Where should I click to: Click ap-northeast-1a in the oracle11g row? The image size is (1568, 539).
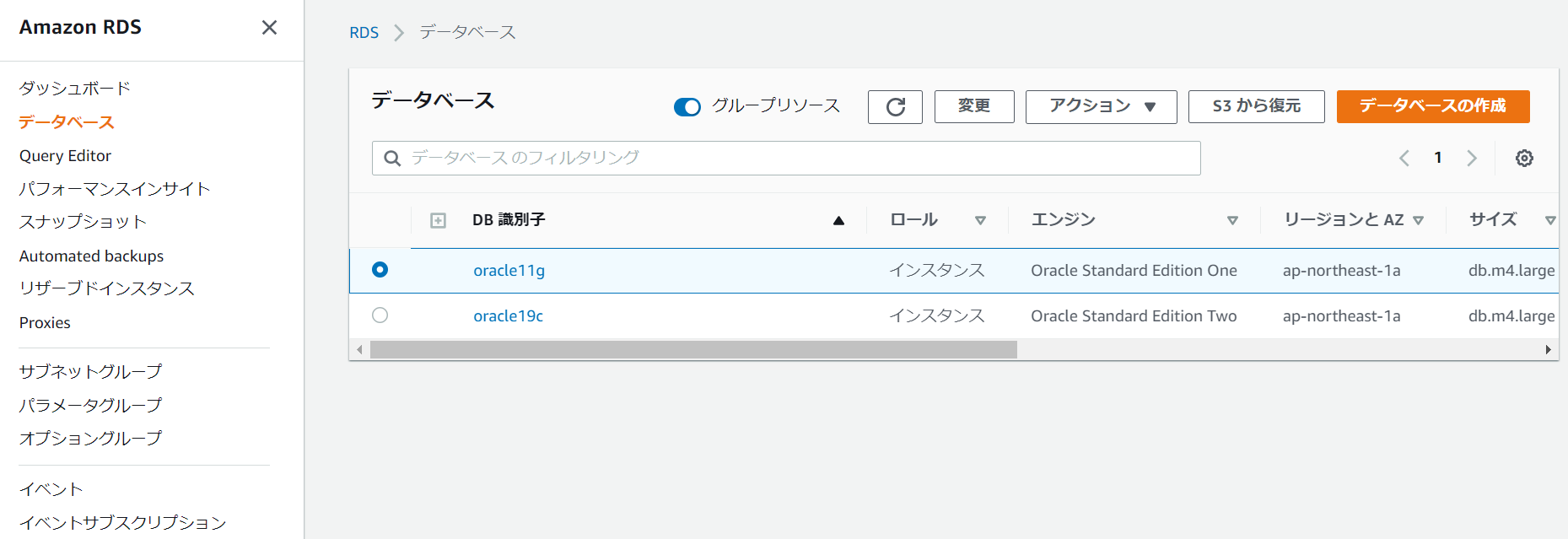tap(1342, 271)
